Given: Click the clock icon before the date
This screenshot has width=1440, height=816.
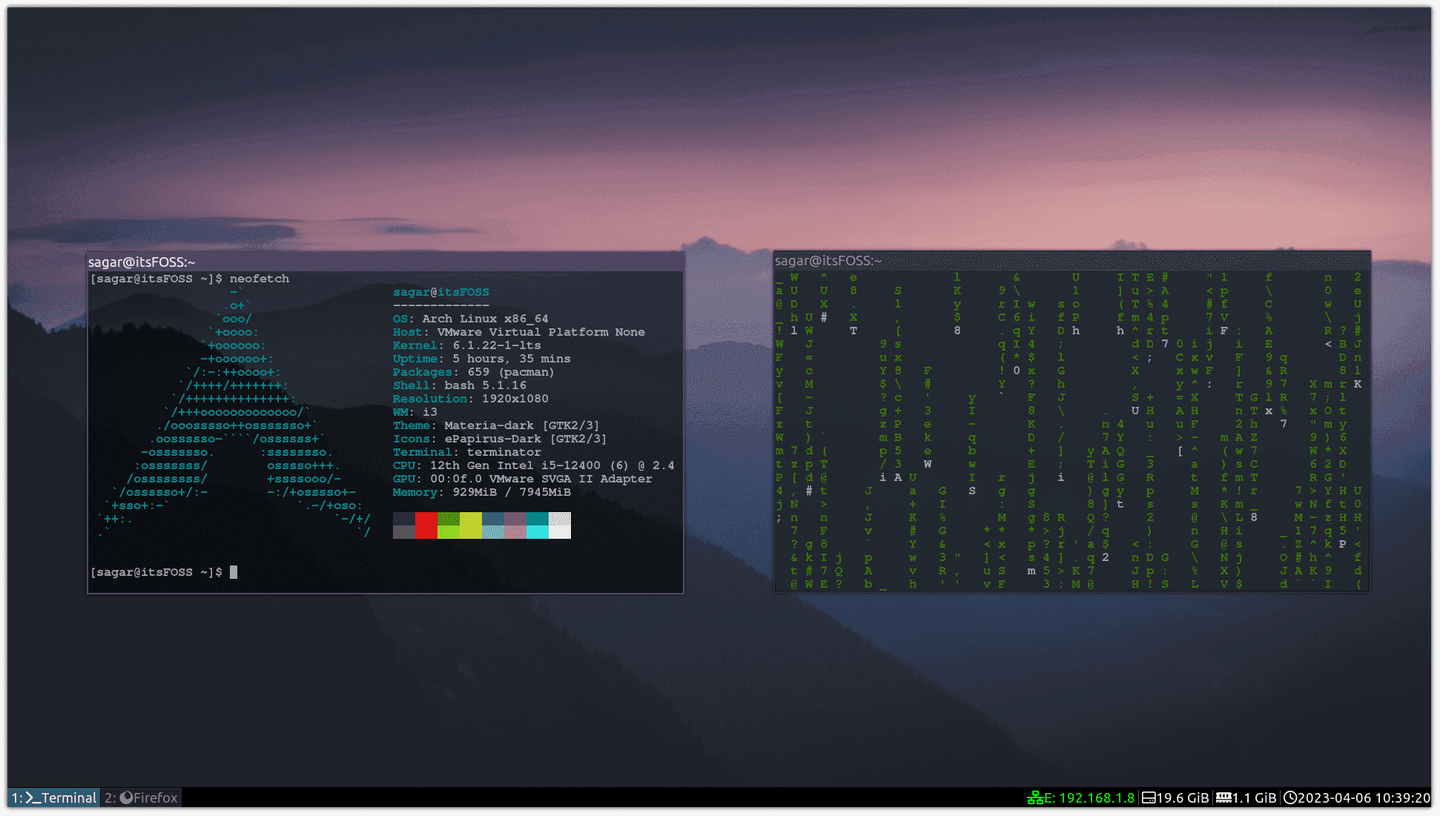Looking at the screenshot, I should [x=1290, y=798].
